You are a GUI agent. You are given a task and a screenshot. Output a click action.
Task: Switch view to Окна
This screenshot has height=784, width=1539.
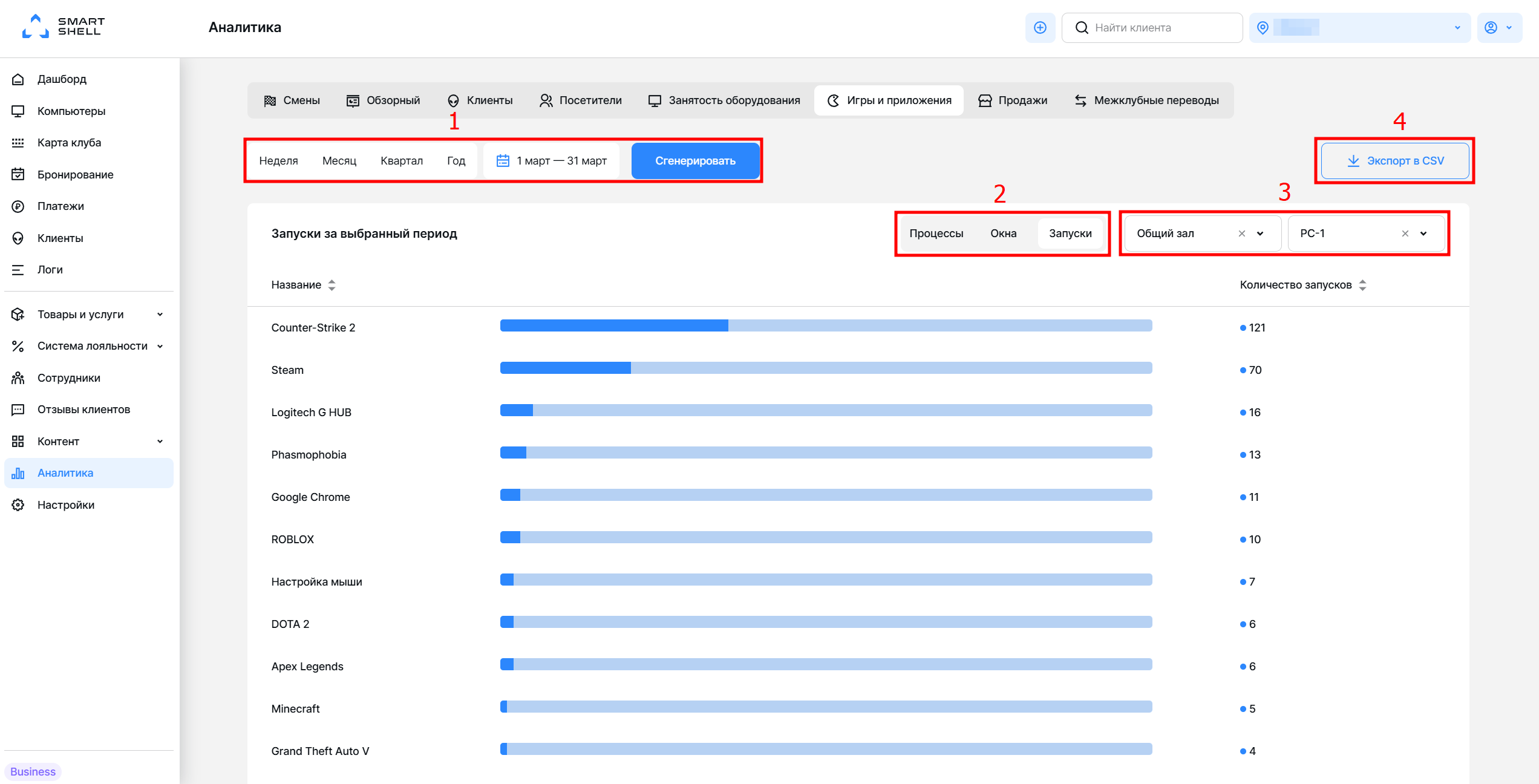click(1004, 234)
